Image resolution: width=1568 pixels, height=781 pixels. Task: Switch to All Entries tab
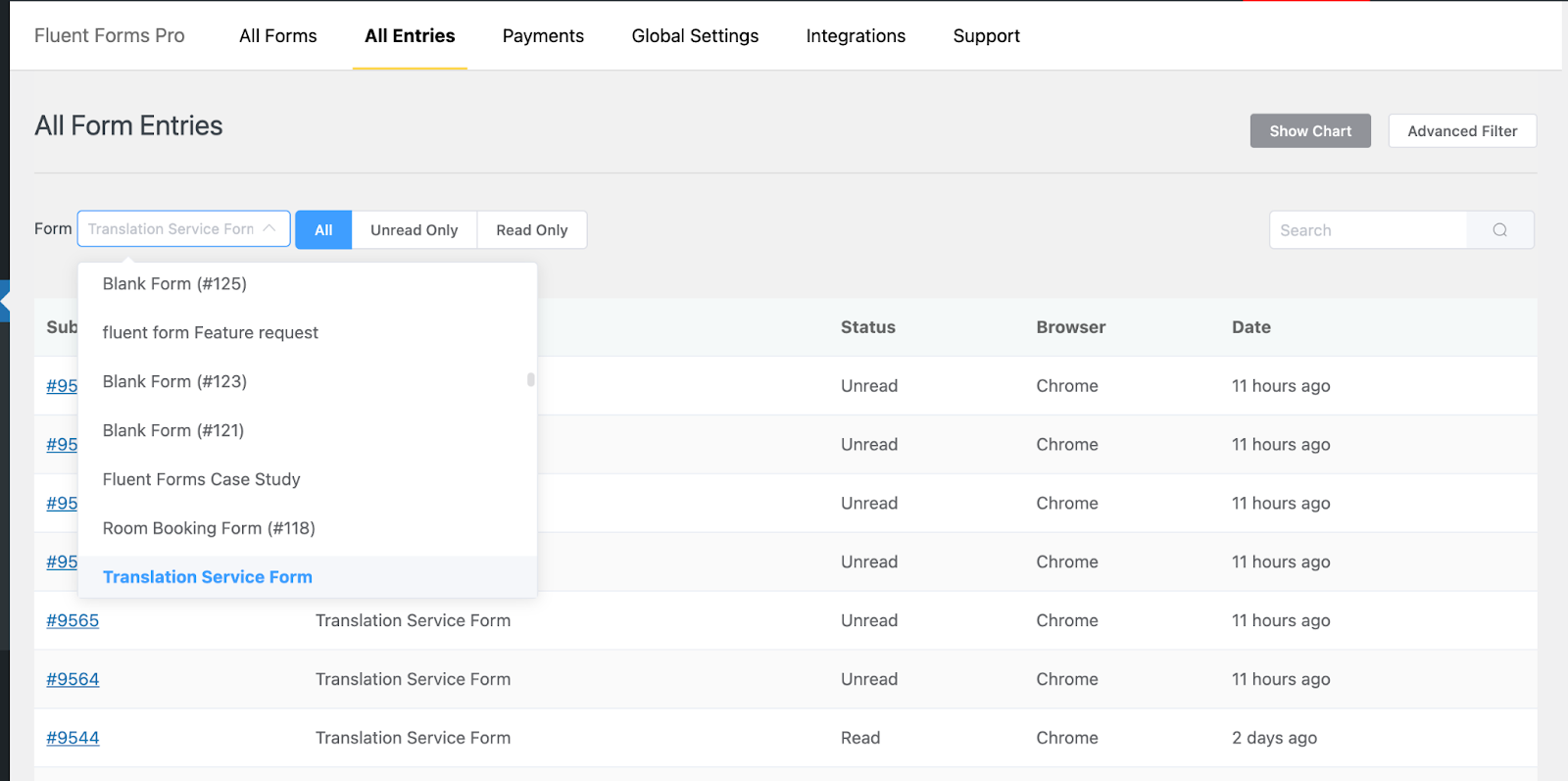(x=410, y=36)
